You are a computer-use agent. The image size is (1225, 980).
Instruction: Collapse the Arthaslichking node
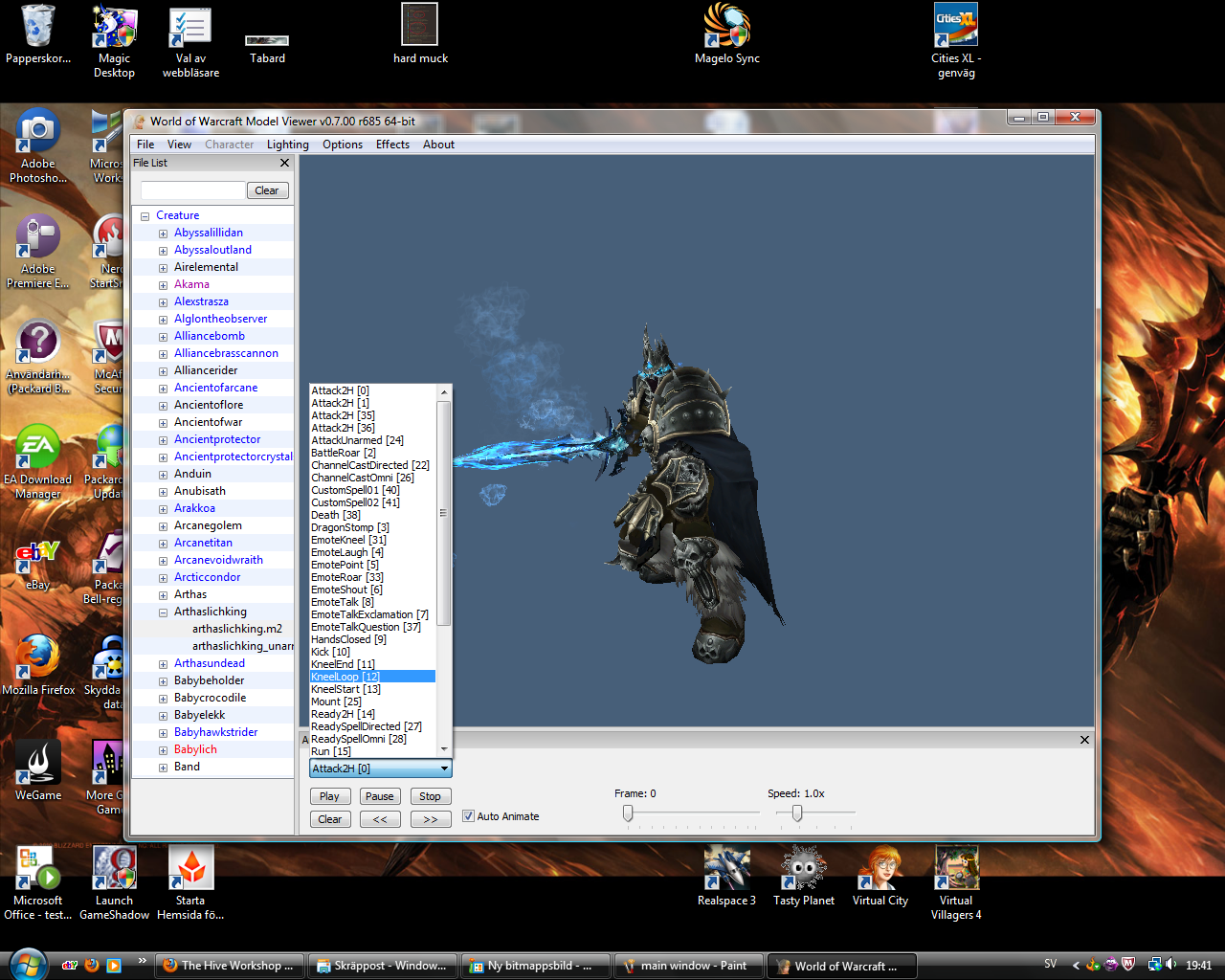pos(163,612)
